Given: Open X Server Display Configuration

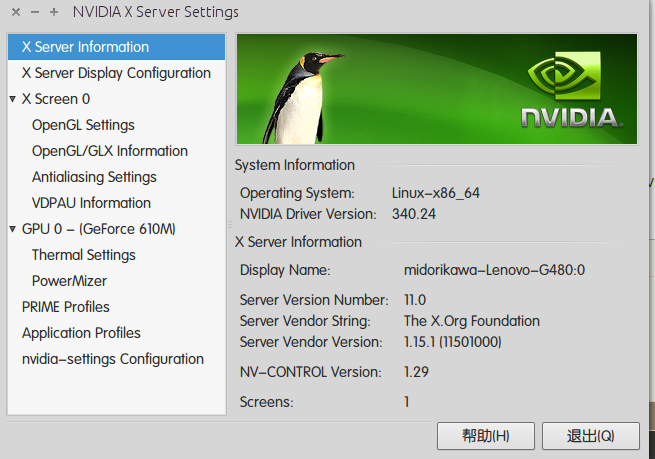Looking at the screenshot, I should 116,73.
